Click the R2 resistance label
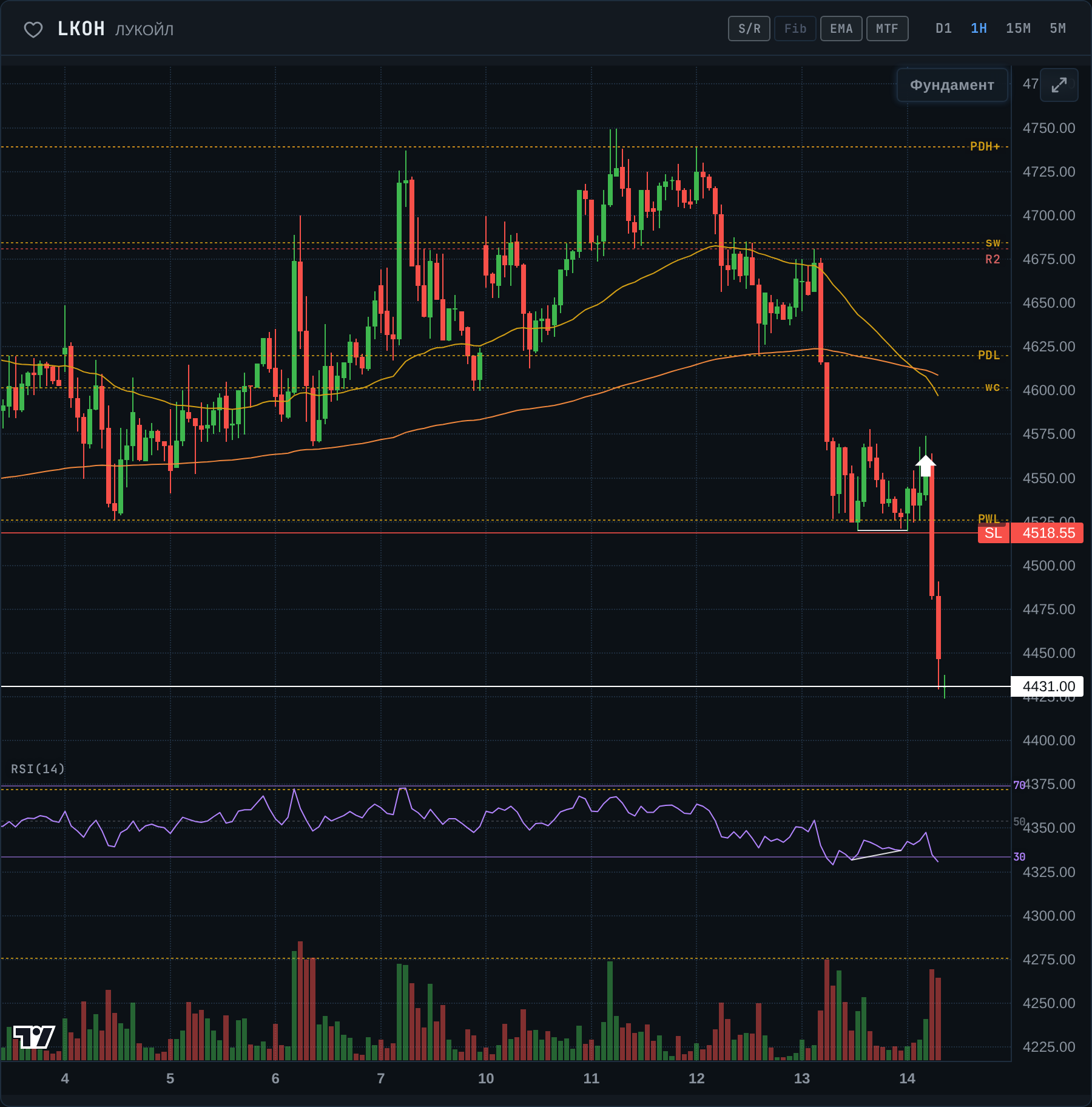The width and height of the screenshot is (1092, 1107). click(993, 260)
